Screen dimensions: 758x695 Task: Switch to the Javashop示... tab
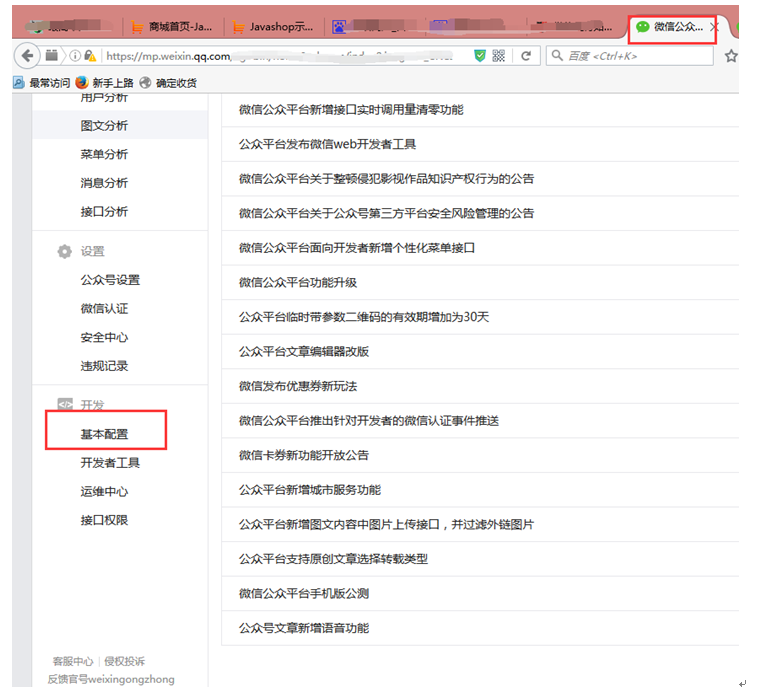pyautogui.click(x=273, y=27)
